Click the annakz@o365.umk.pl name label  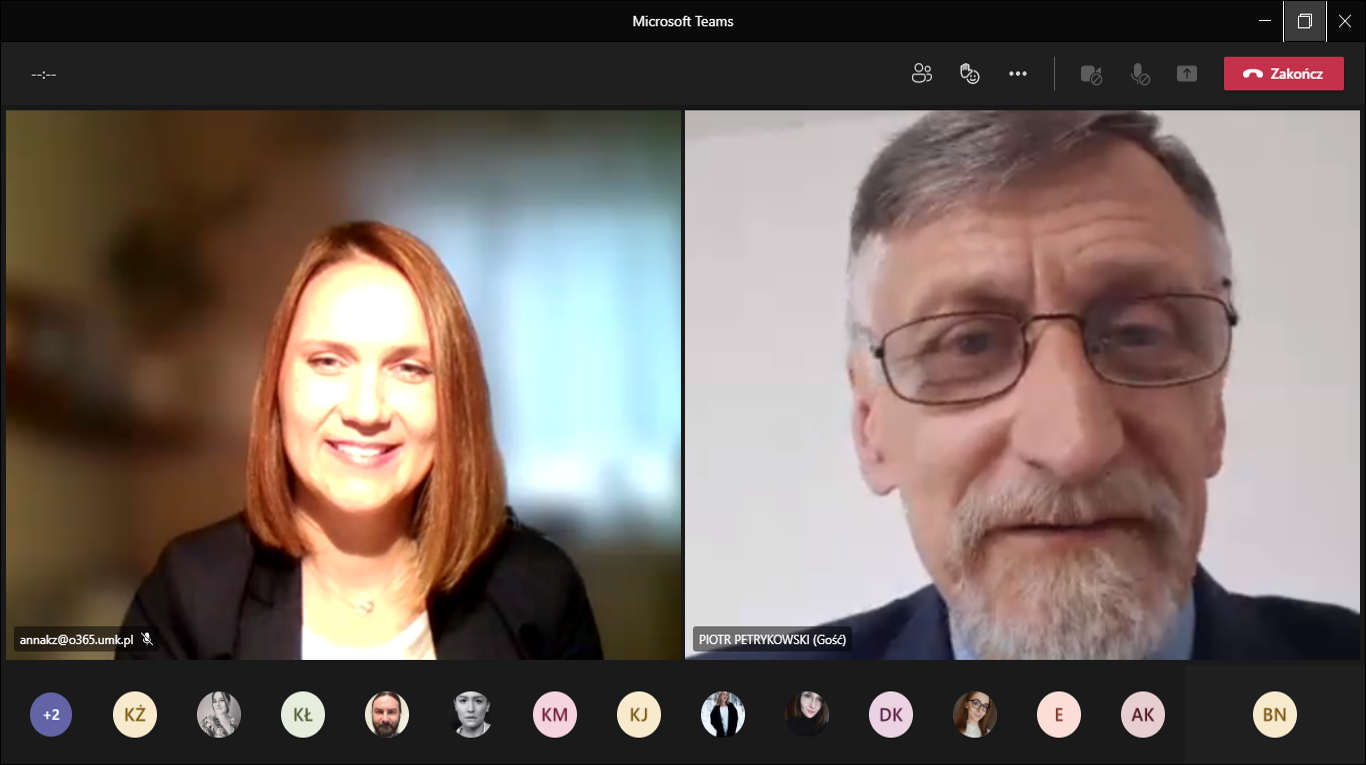76,639
